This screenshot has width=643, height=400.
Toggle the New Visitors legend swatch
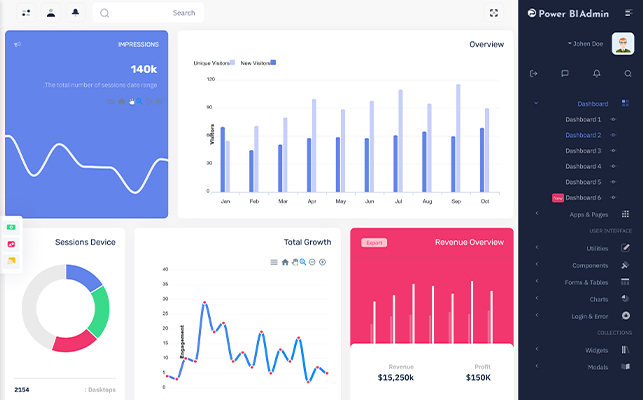pyautogui.click(x=274, y=62)
